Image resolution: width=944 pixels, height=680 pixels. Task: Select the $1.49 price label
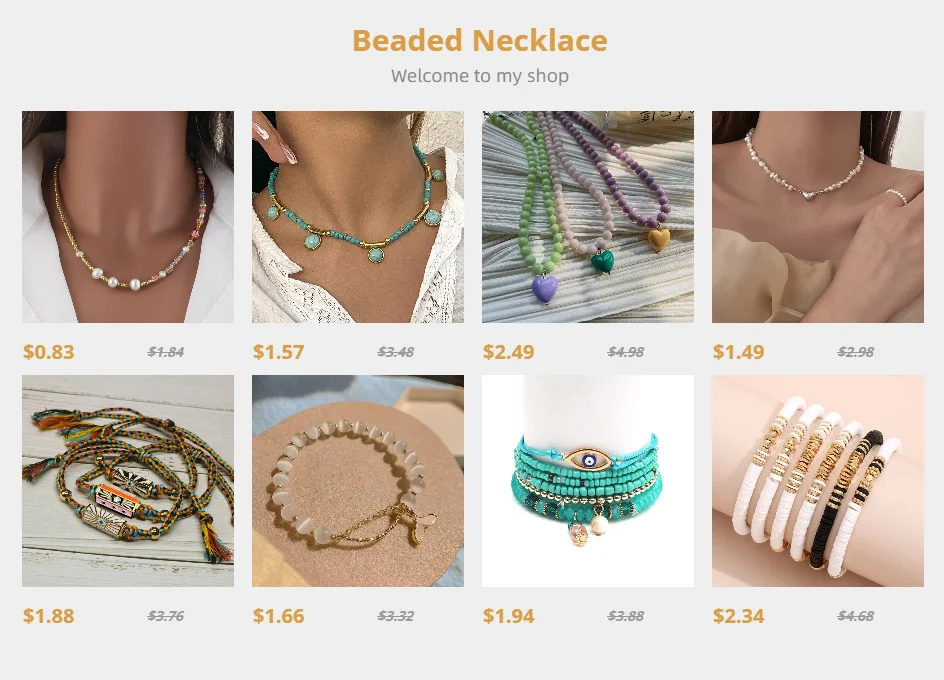(739, 352)
